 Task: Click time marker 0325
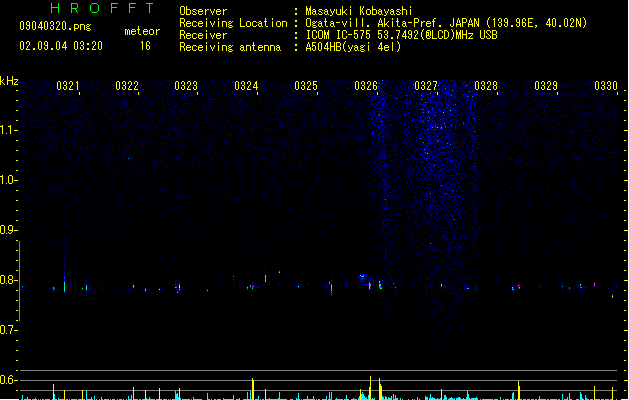click(306, 86)
